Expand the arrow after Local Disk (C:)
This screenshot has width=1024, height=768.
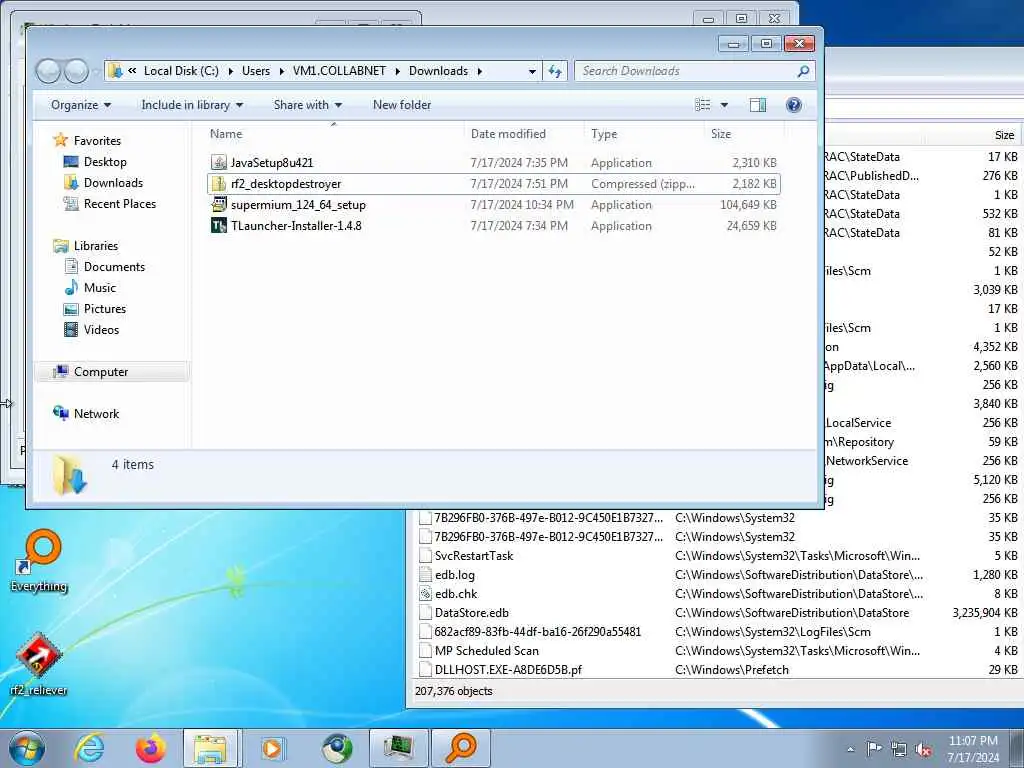231,71
